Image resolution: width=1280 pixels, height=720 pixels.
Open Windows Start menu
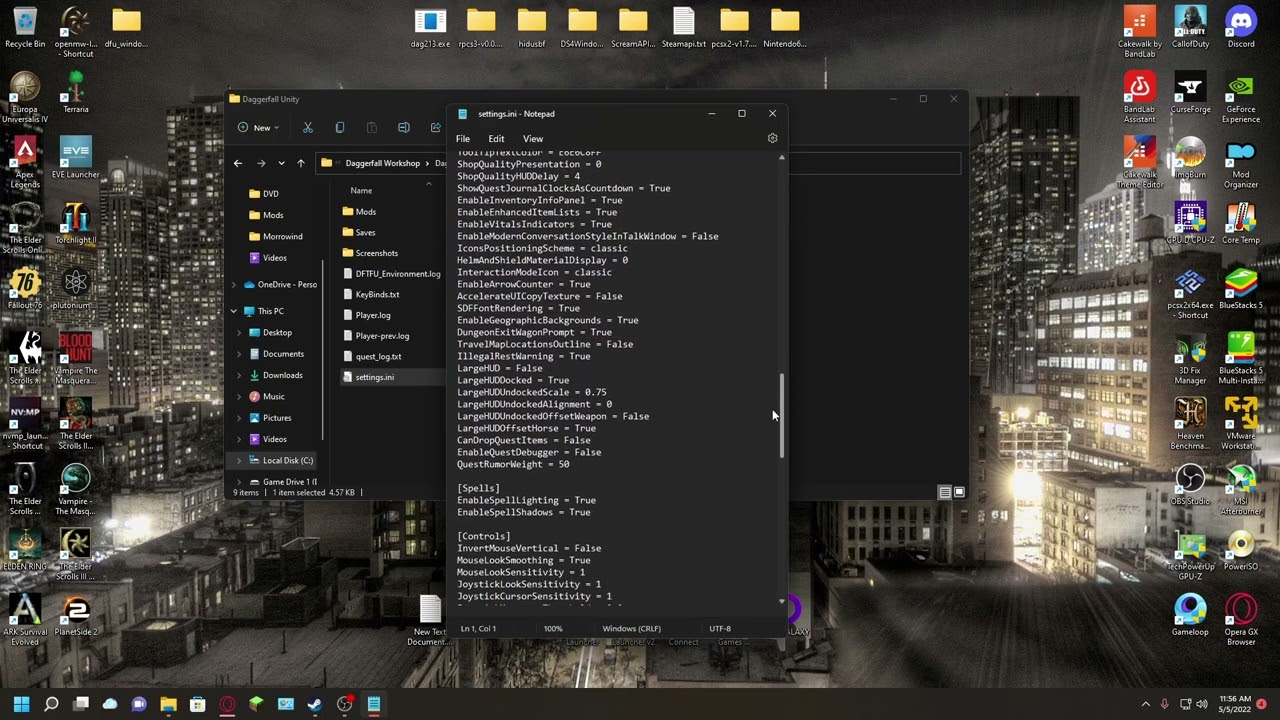pyautogui.click(x=22, y=704)
